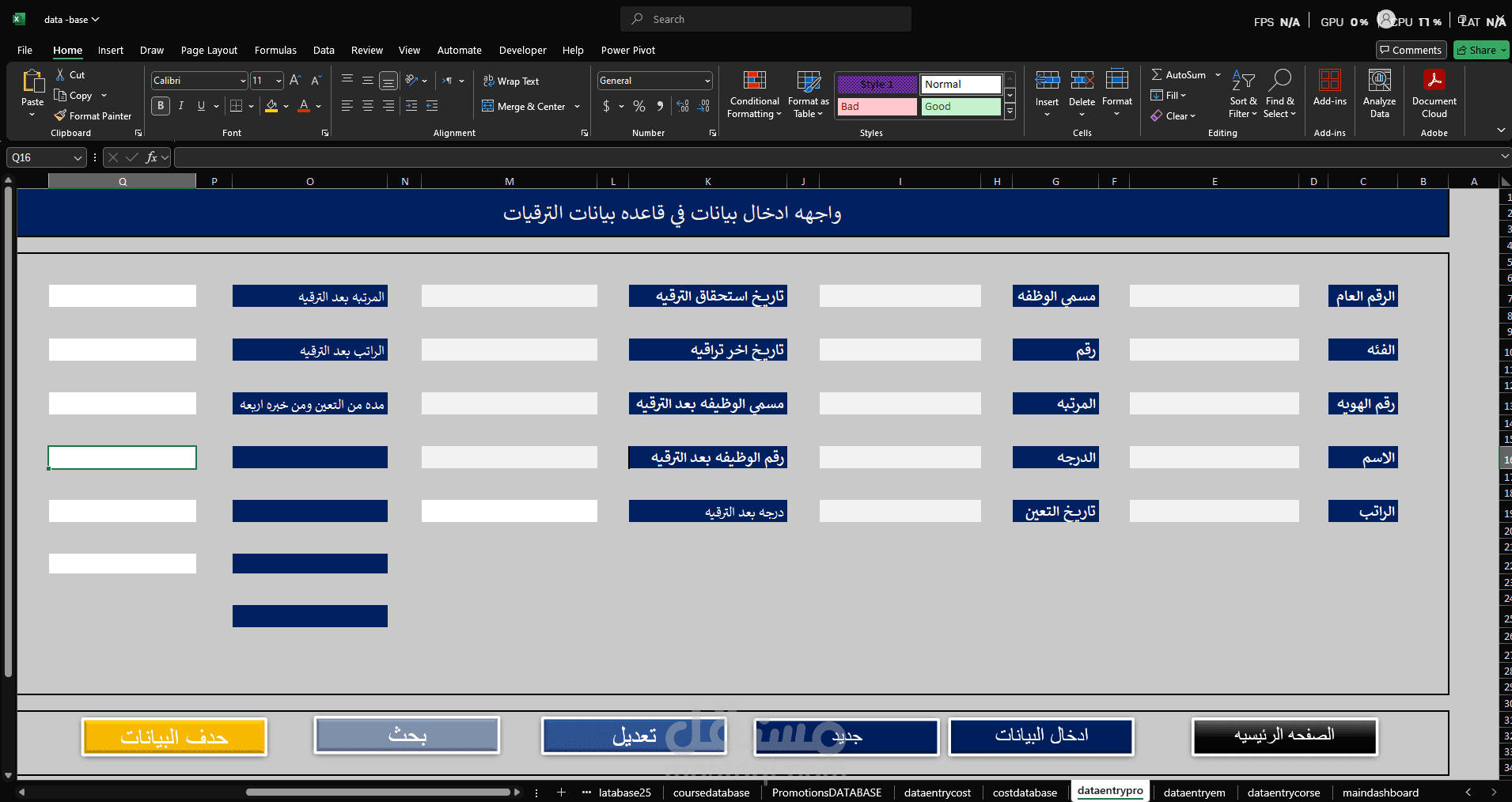Screen dimensions: 1512x802
Task: Open the Add-ins pane
Action: tap(1330, 87)
